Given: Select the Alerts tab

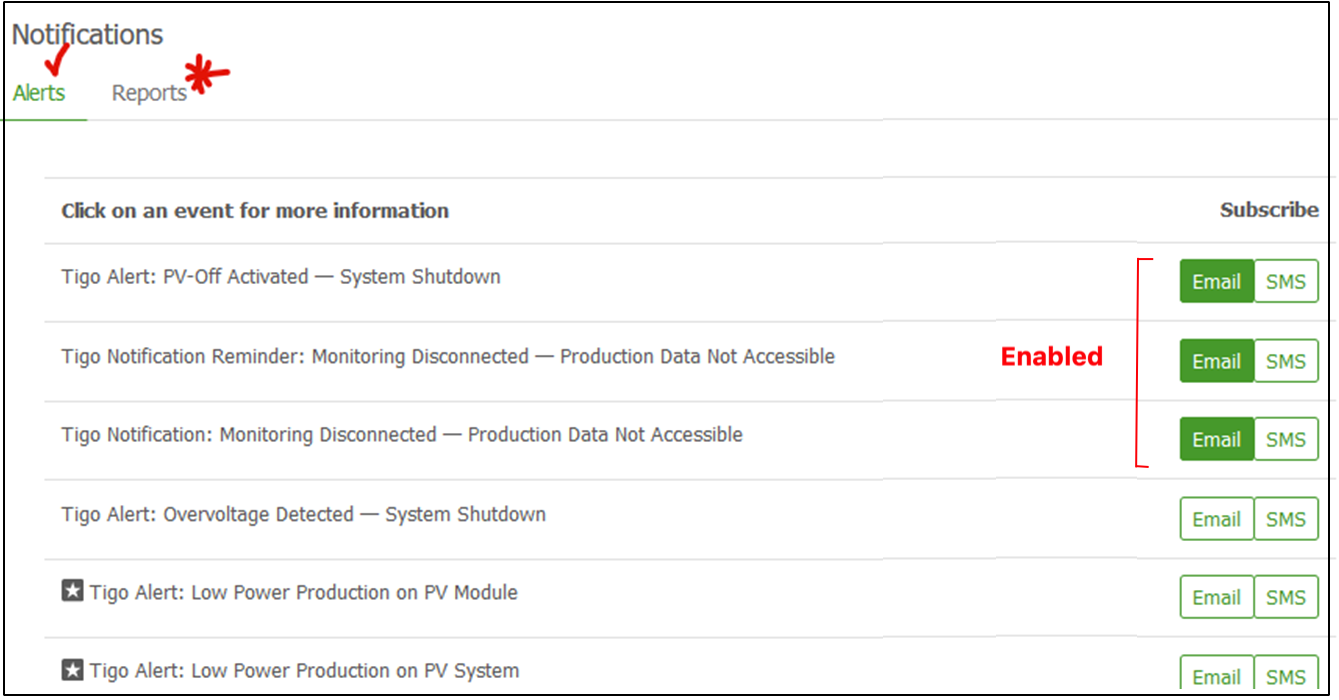Looking at the screenshot, I should coord(39,93).
